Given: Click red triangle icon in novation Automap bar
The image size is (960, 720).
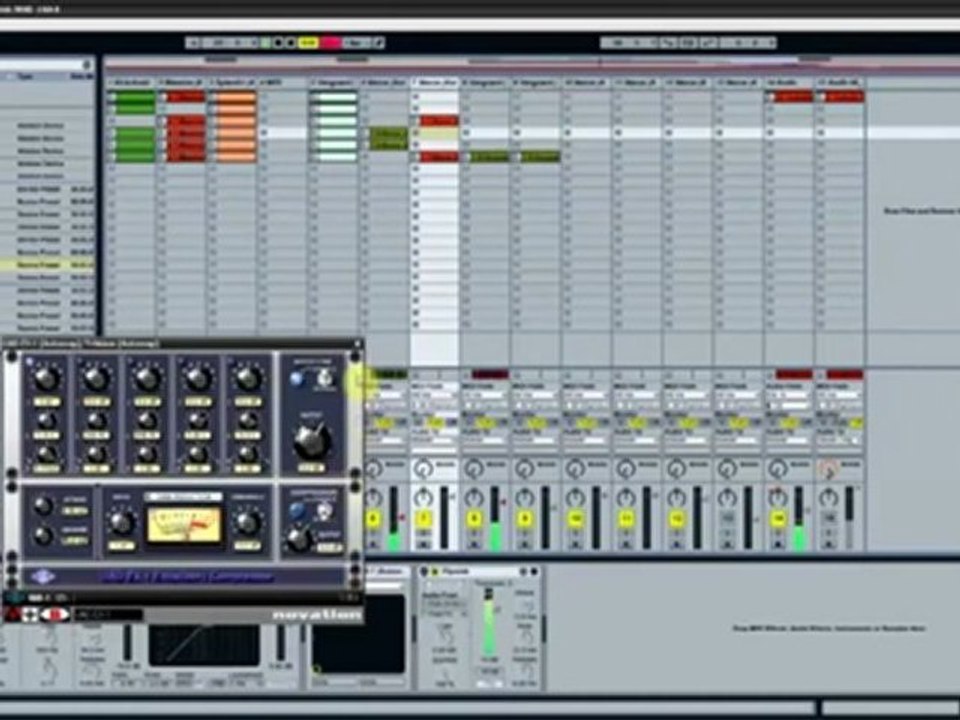Looking at the screenshot, I should (x=12, y=614).
